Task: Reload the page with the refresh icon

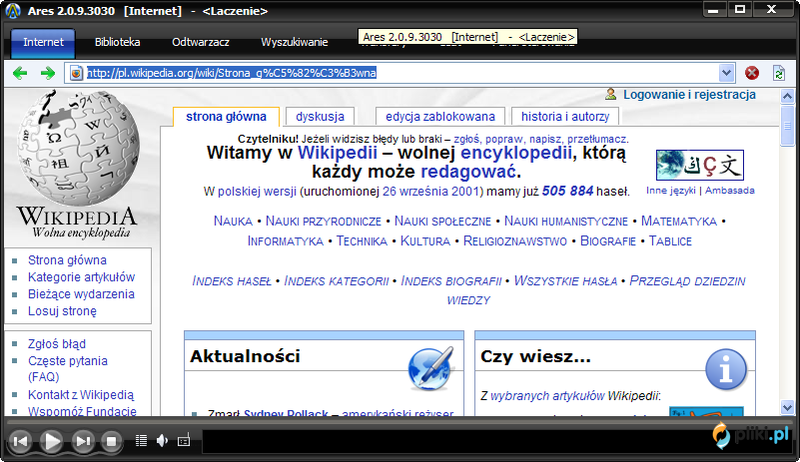Action: (779, 73)
